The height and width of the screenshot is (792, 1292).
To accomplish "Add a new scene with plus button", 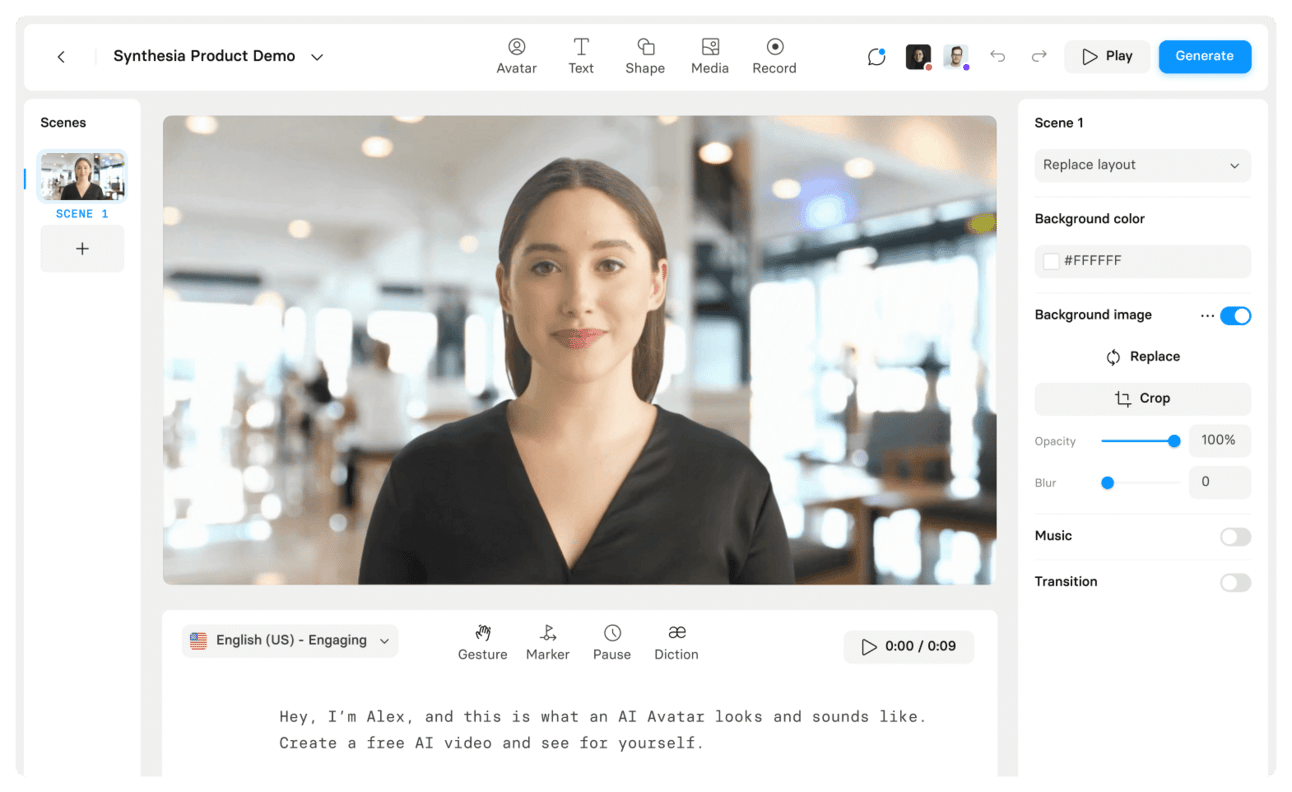I will coord(82,249).
